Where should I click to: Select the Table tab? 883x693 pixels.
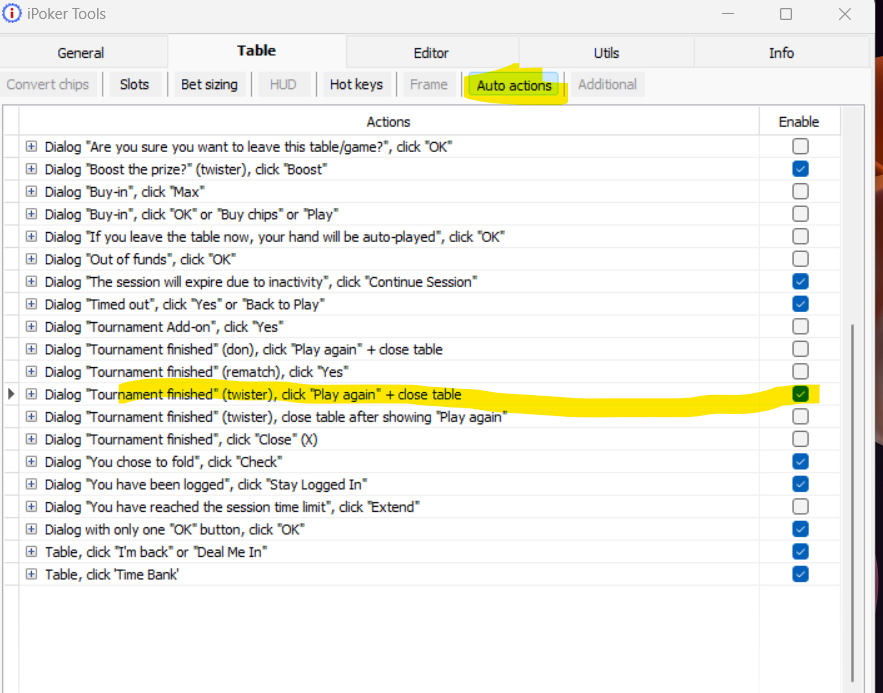(x=257, y=51)
